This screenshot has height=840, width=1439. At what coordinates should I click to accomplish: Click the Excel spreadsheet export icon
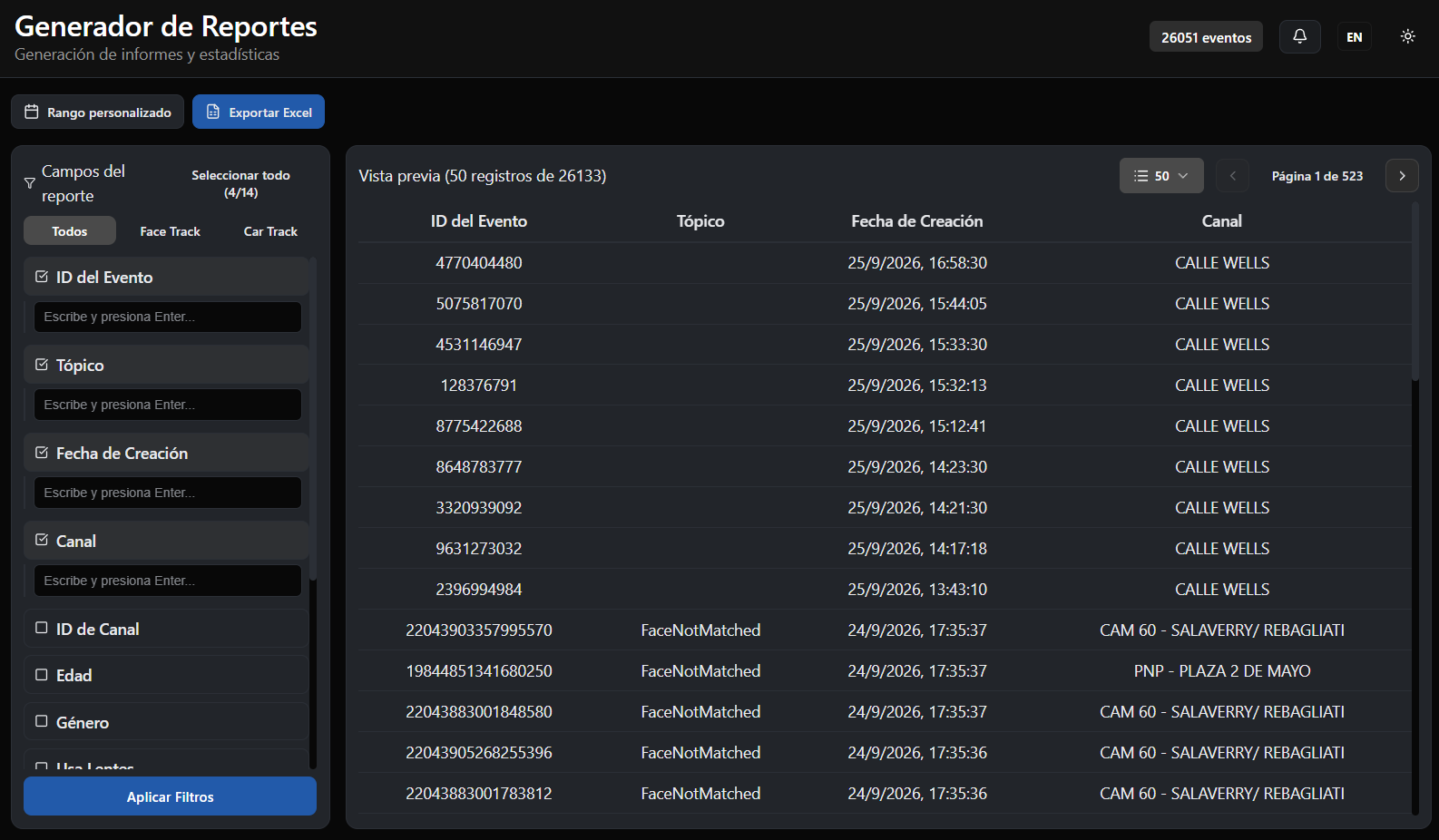point(213,112)
